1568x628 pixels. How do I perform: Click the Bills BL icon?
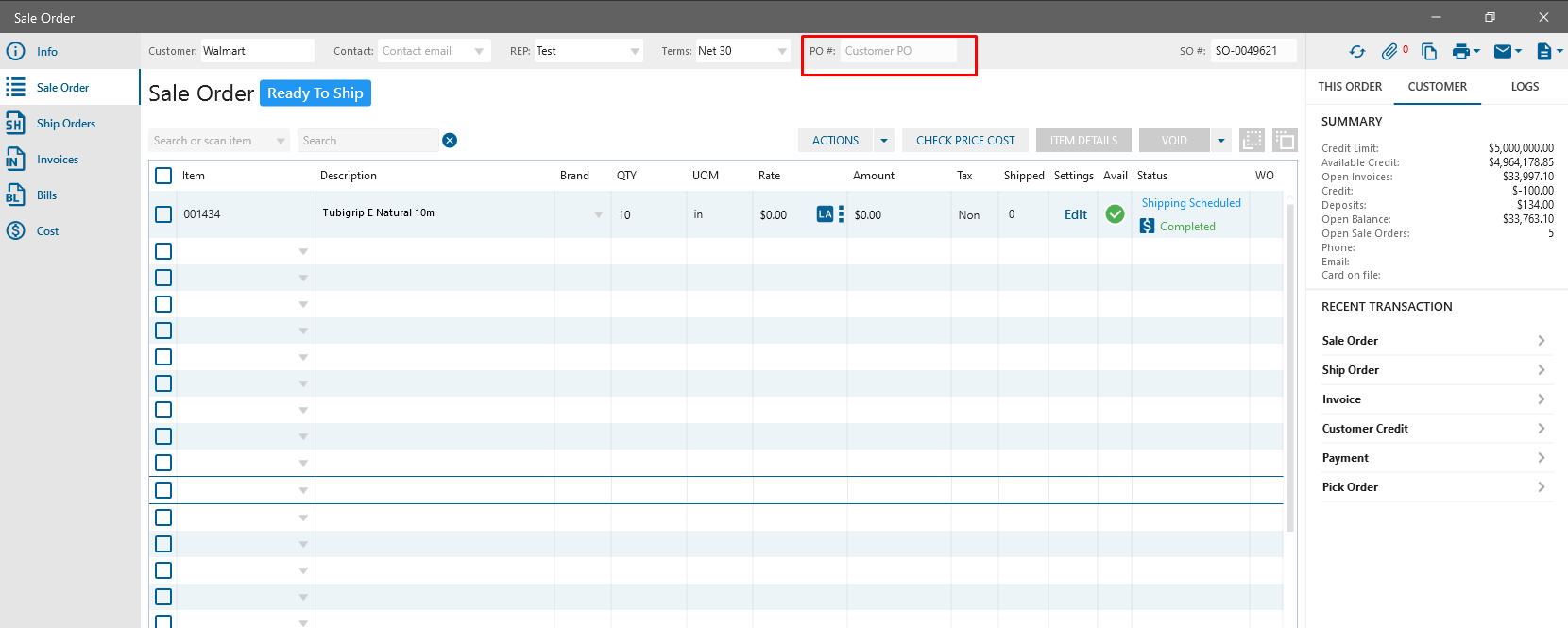[x=15, y=195]
